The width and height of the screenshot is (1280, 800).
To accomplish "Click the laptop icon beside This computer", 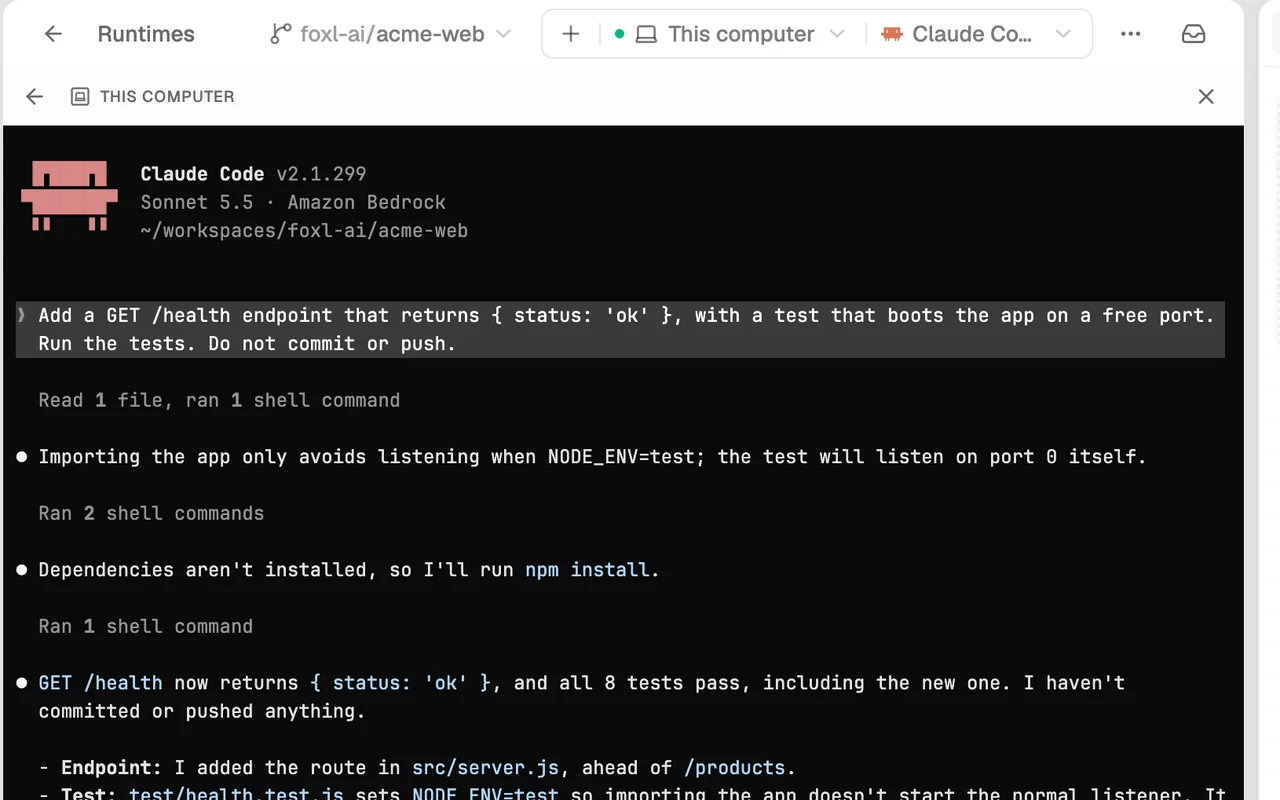I will tap(647, 35).
